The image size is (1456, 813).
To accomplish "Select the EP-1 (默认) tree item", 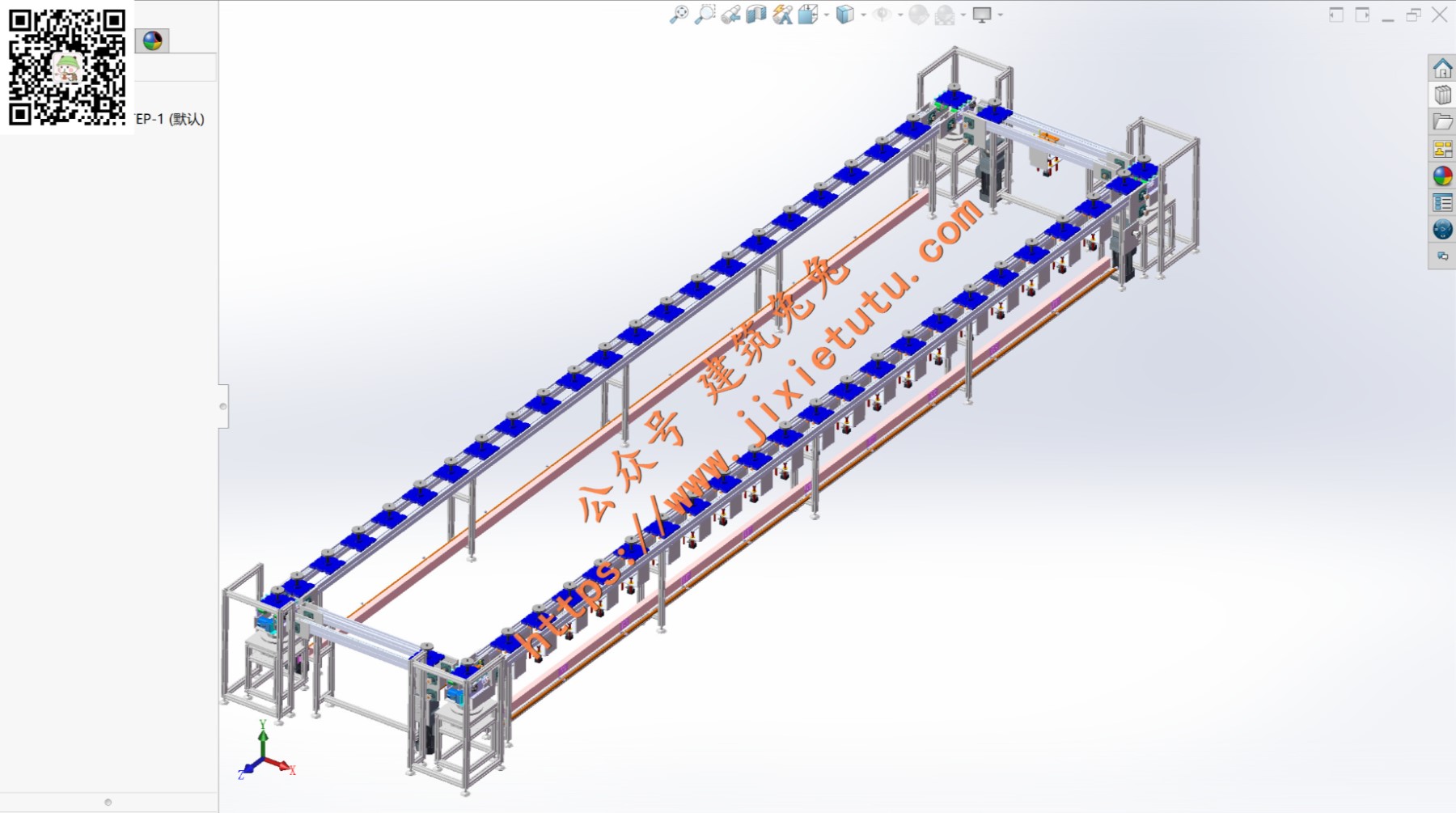I will tap(170, 119).
